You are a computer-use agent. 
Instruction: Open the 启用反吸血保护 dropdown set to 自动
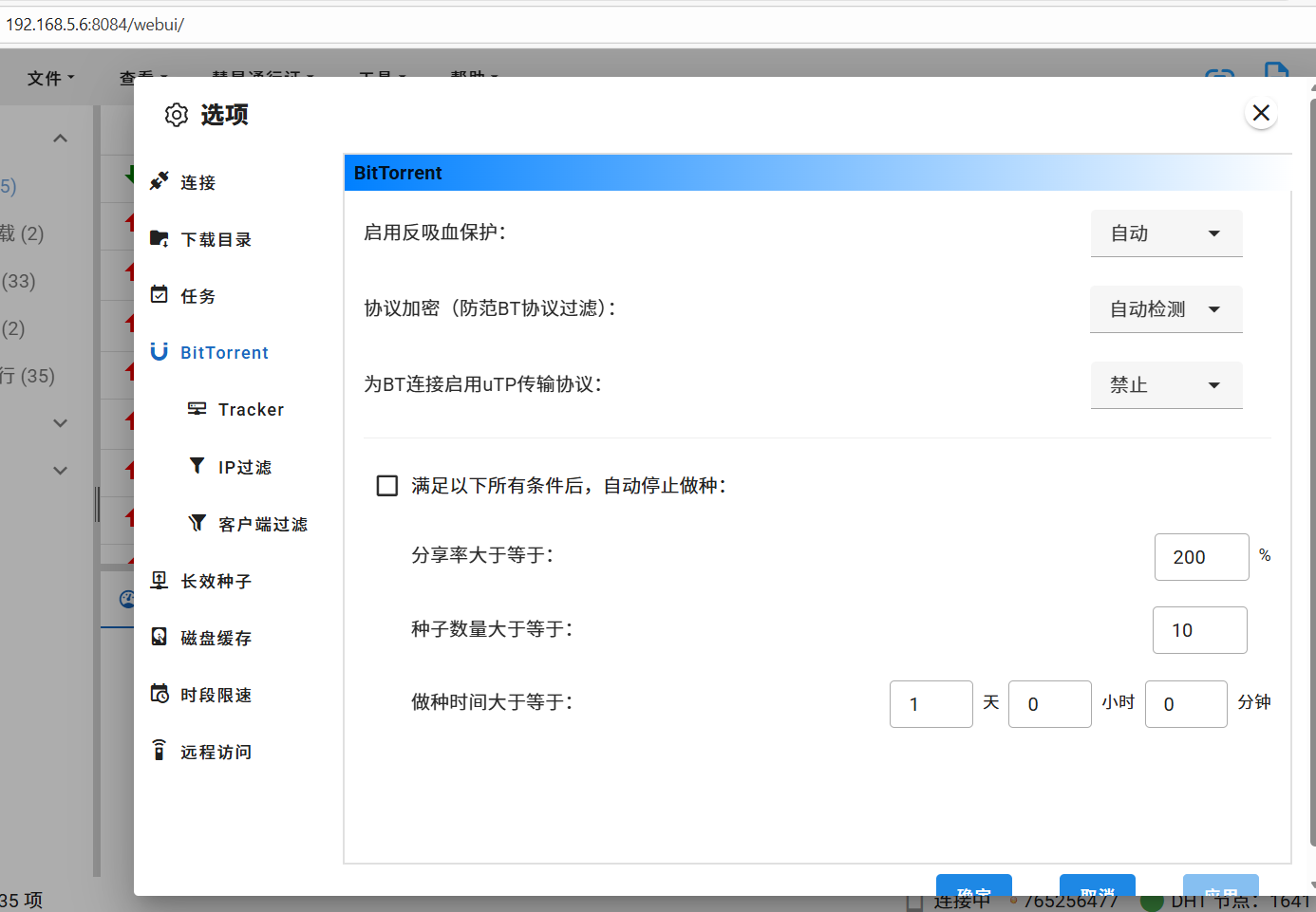1166,233
